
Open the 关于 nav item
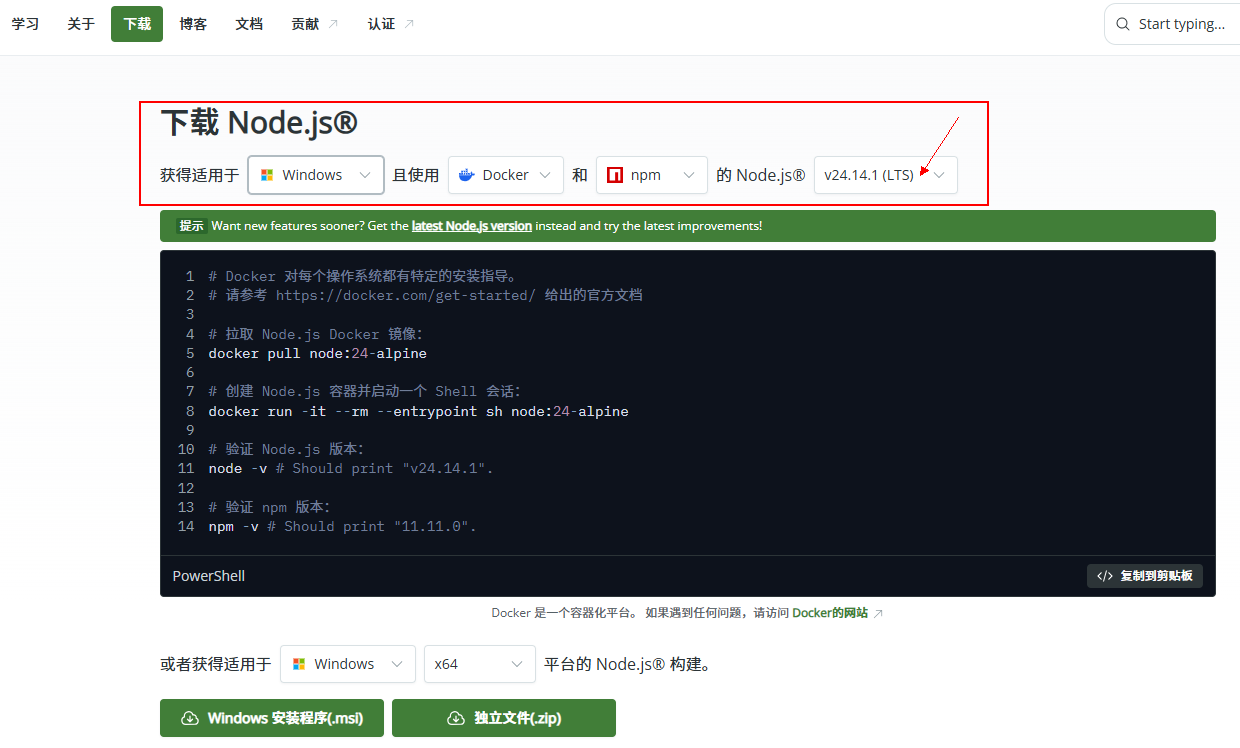pos(81,24)
